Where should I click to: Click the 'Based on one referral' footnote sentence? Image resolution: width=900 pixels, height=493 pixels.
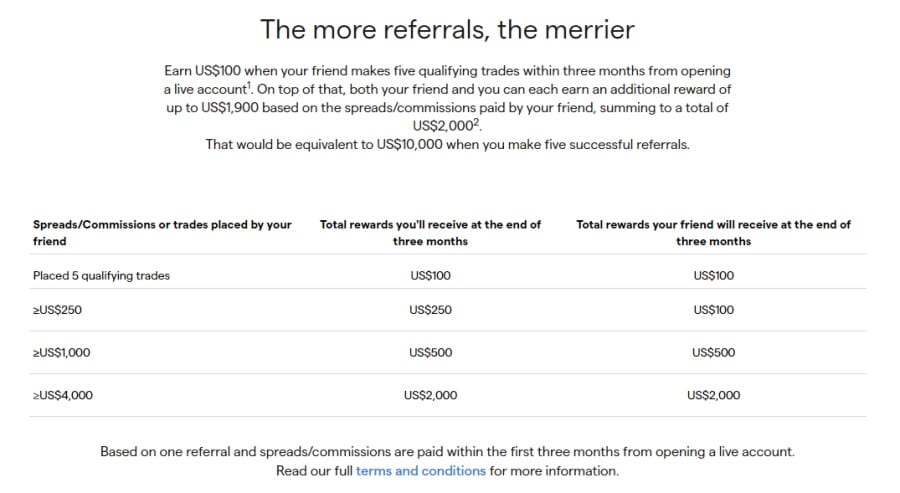[x=448, y=452]
